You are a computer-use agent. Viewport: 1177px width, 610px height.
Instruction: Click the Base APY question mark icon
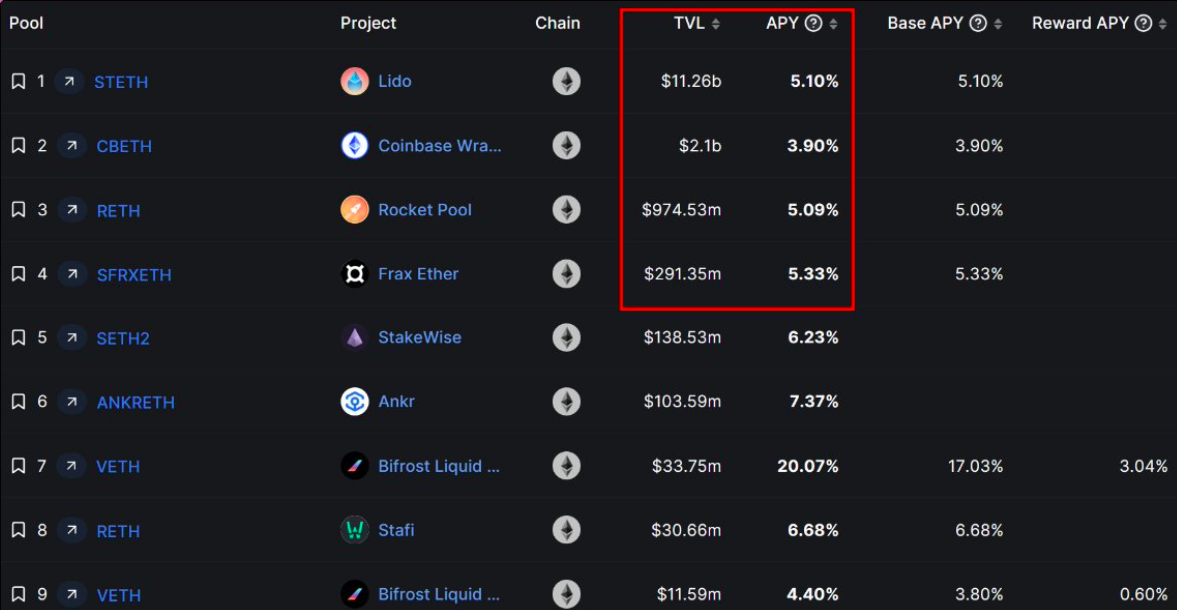978,23
